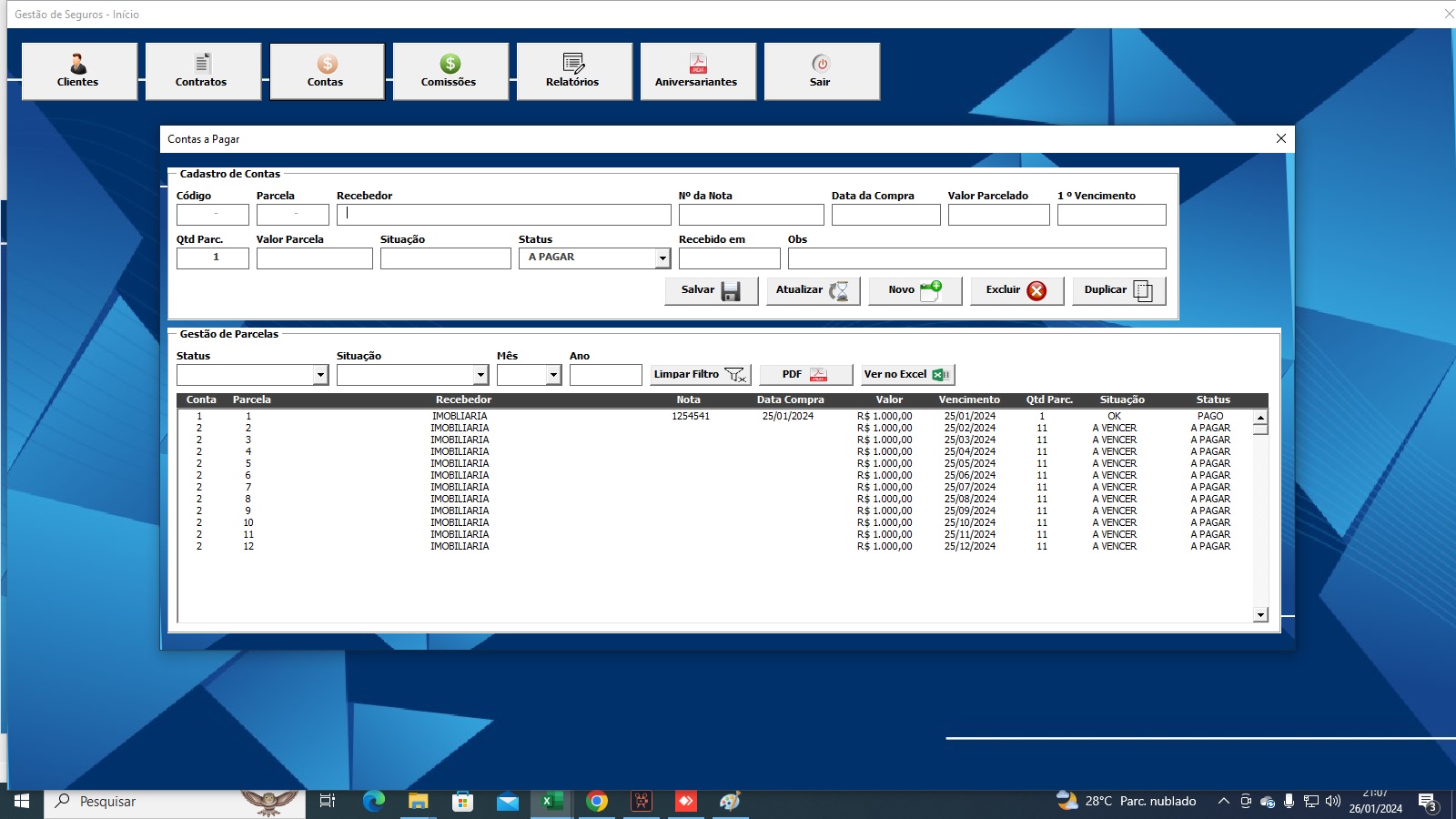The width and height of the screenshot is (1456, 819).
Task: Open File Explorer from the taskbar
Action: pos(418,801)
